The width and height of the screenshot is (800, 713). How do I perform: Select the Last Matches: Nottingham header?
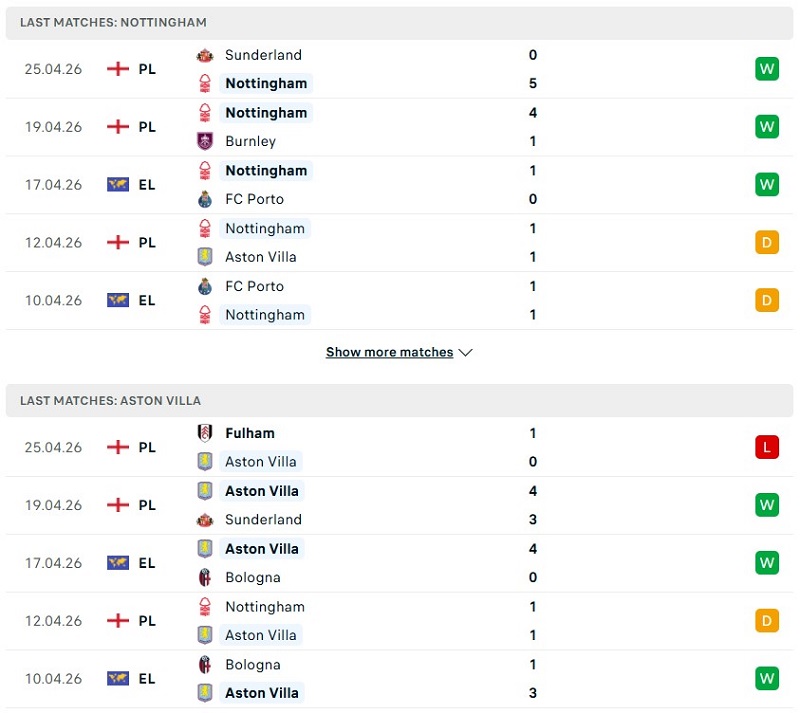pos(114,22)
